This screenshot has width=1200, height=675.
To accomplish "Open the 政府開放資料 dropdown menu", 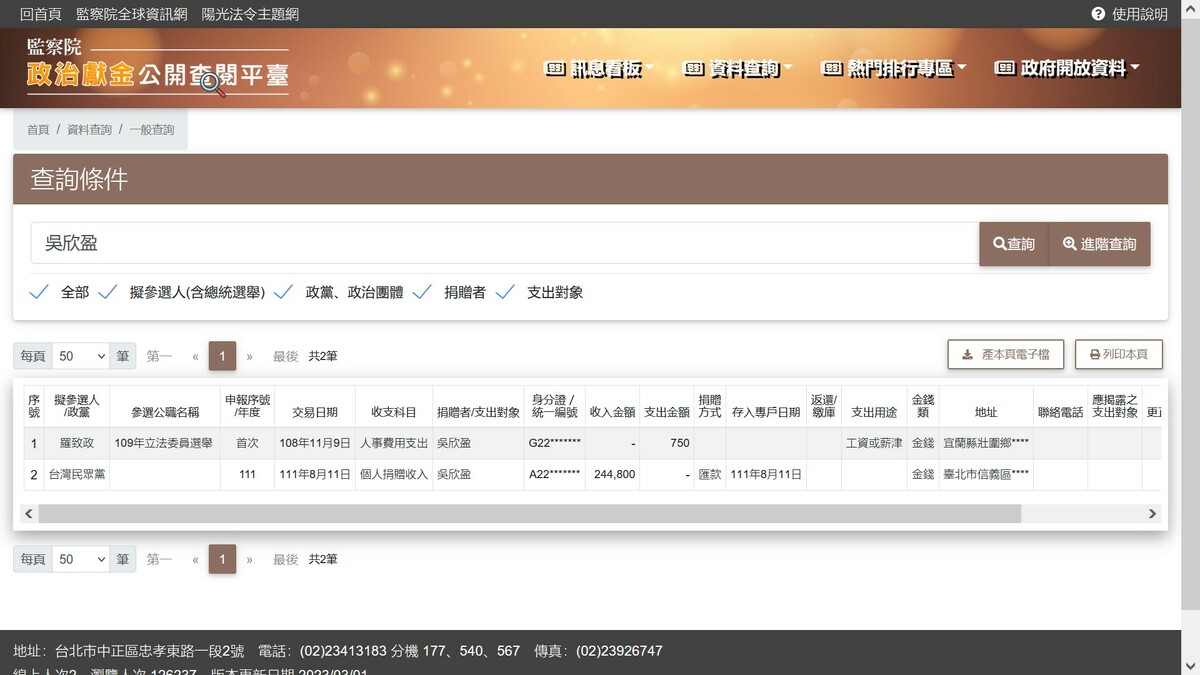I will coord(1067,68).
